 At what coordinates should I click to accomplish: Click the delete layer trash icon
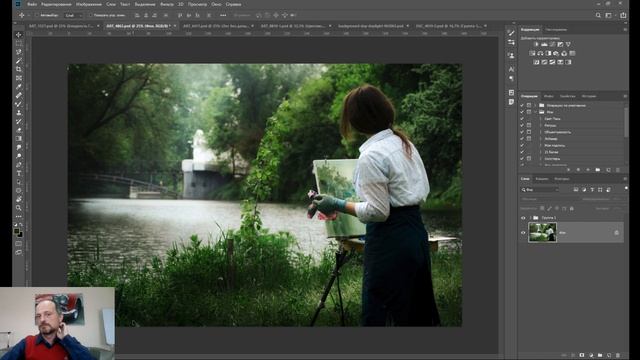pyautogui.click(x=618, y=356)
